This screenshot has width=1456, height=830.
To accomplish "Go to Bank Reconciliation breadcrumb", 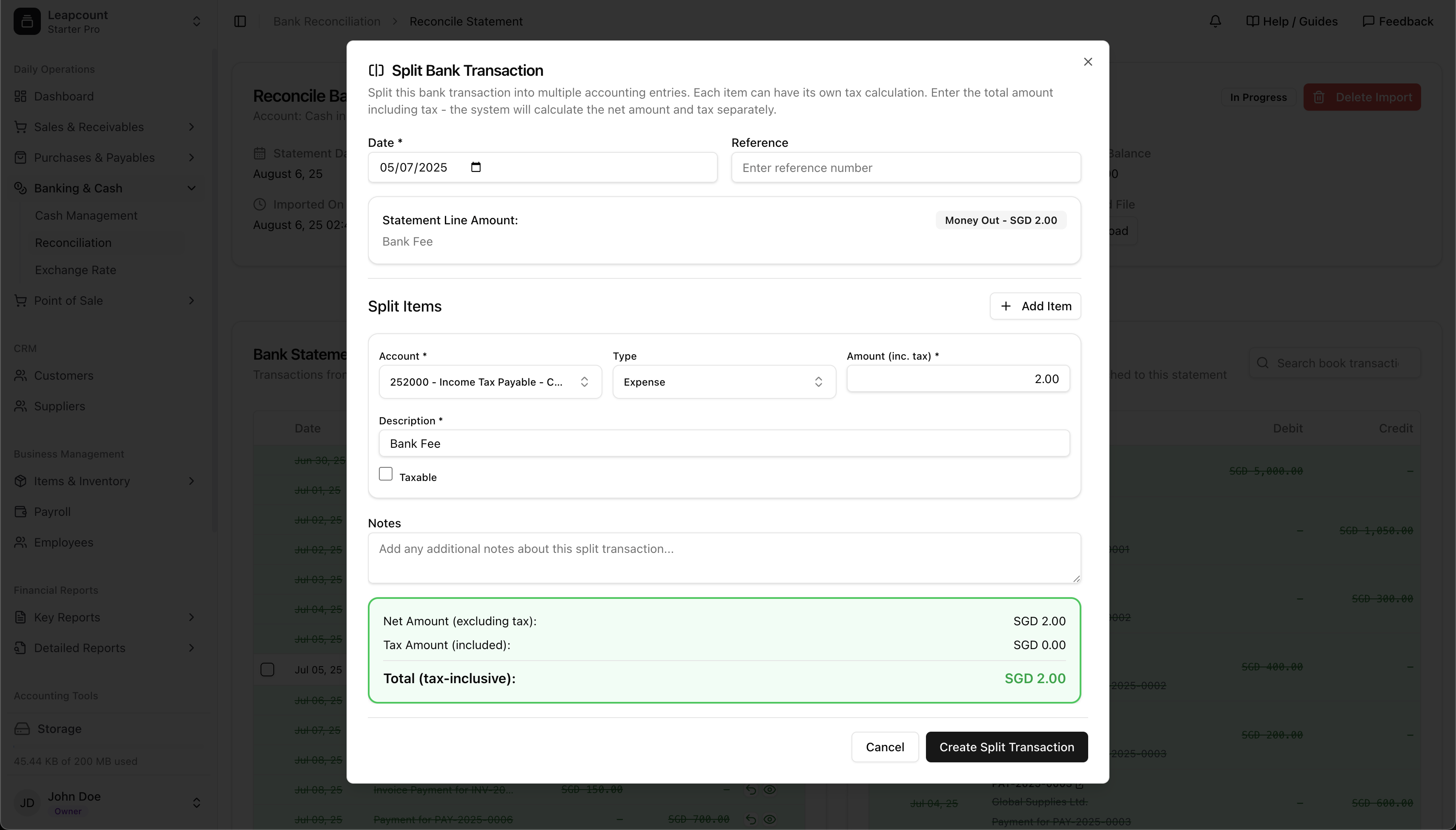I will pos(327,21).
